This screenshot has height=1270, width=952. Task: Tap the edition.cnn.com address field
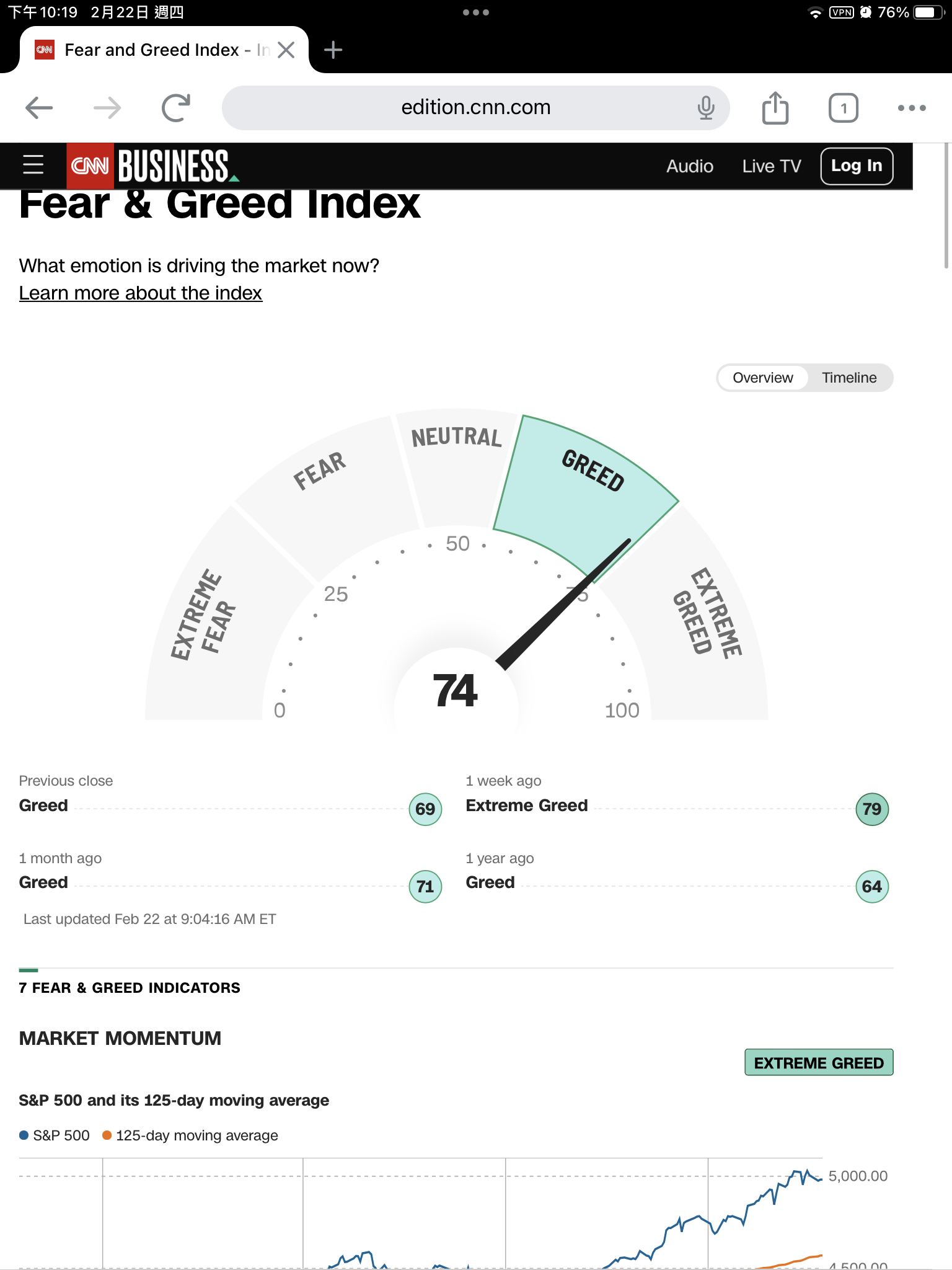pos(476,108)
